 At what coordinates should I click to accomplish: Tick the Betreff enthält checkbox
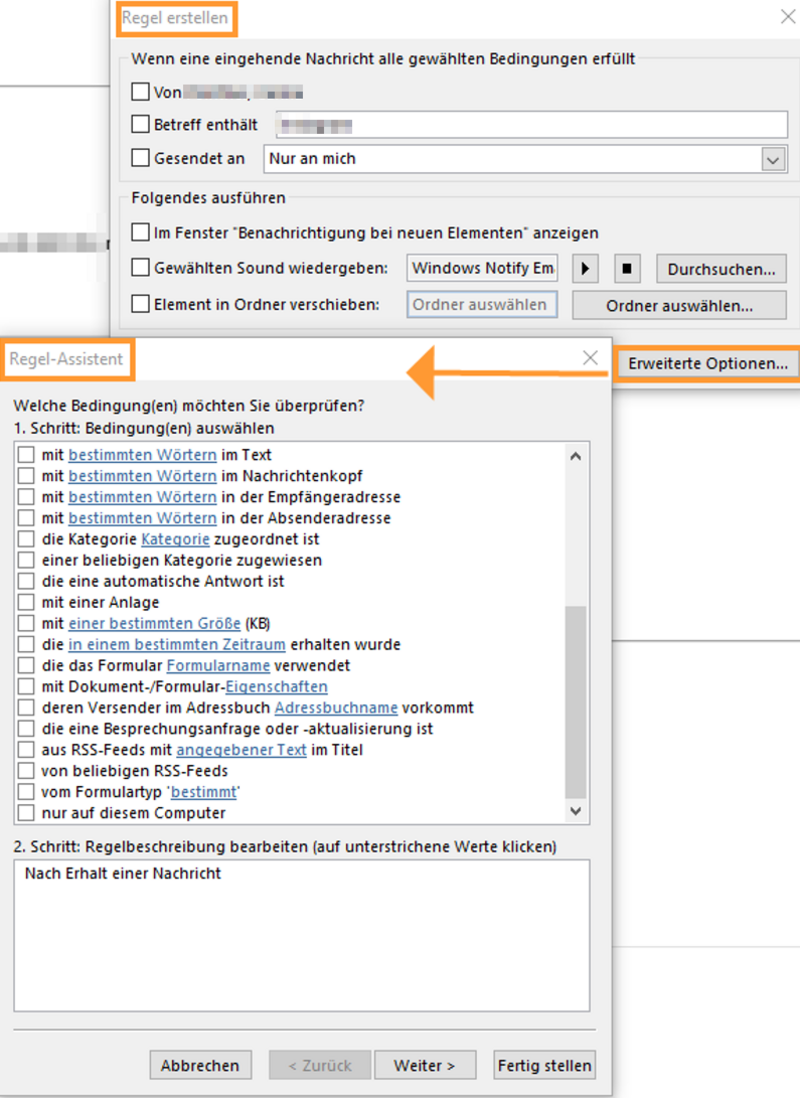pos(140,124)
